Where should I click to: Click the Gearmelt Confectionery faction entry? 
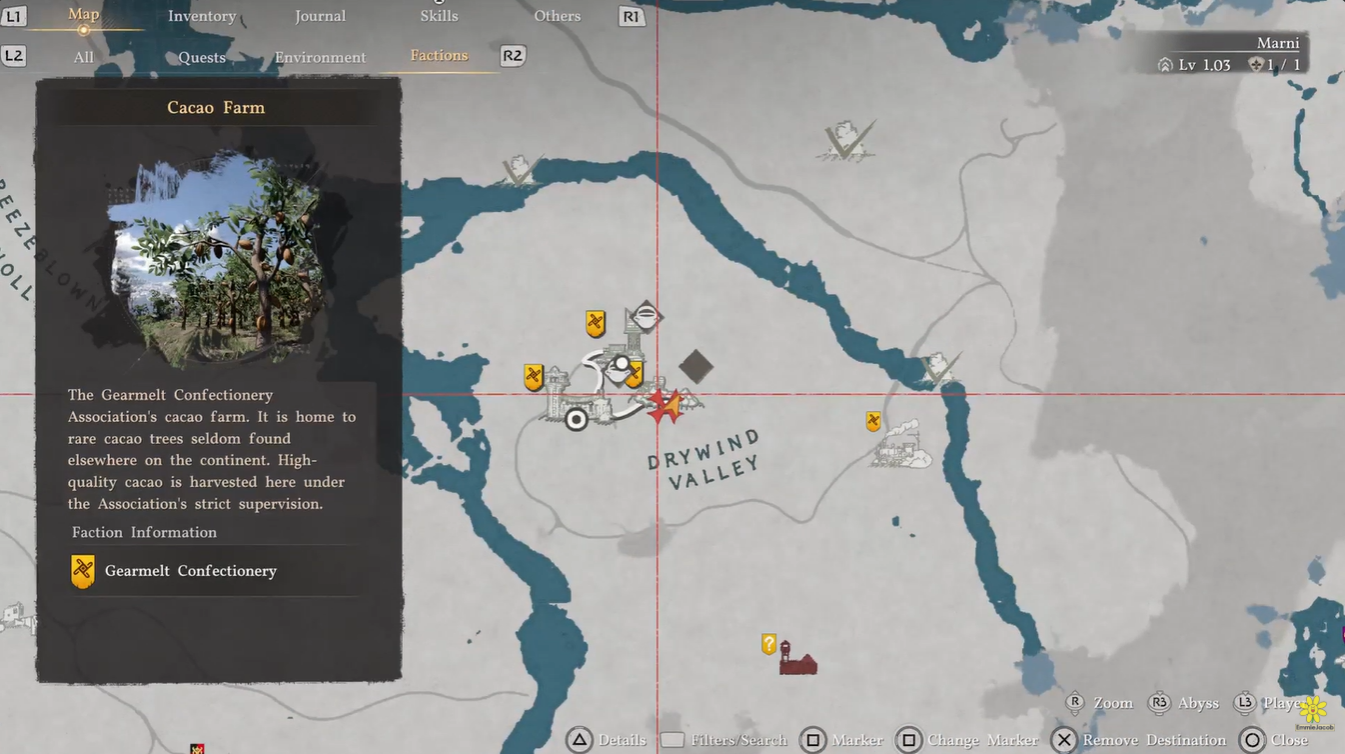pyautogui.click(x=214, y=571)
